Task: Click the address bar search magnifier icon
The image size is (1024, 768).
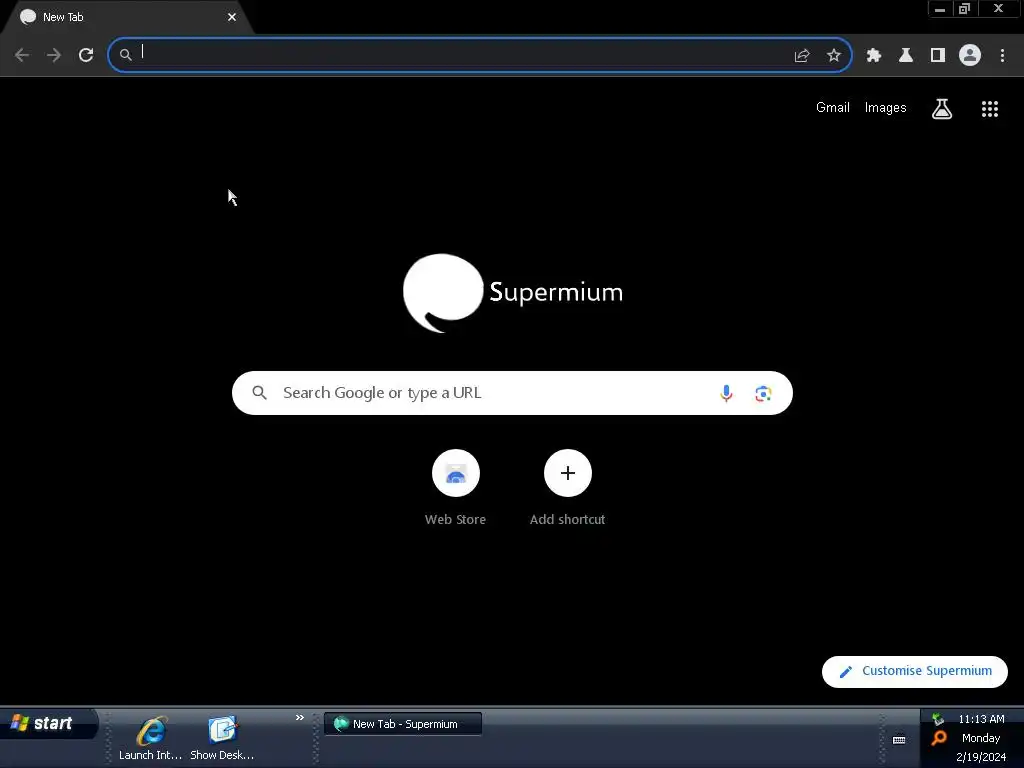Action: (x=125, y=55)
